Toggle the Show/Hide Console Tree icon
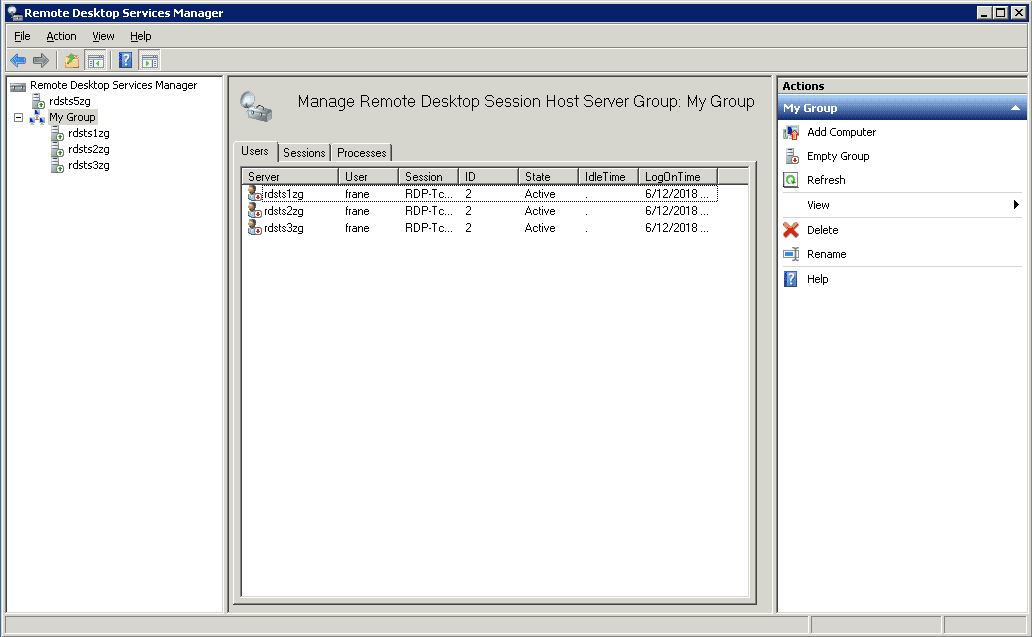 [95, 61]
